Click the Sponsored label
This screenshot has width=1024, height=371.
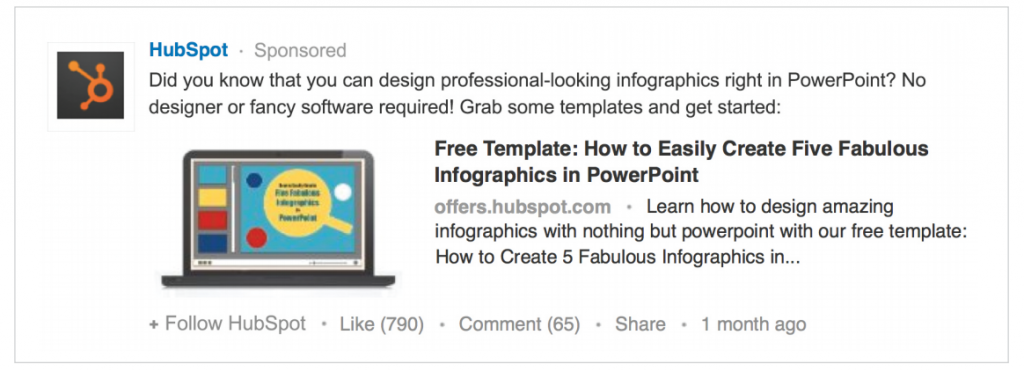pos(300,50)
